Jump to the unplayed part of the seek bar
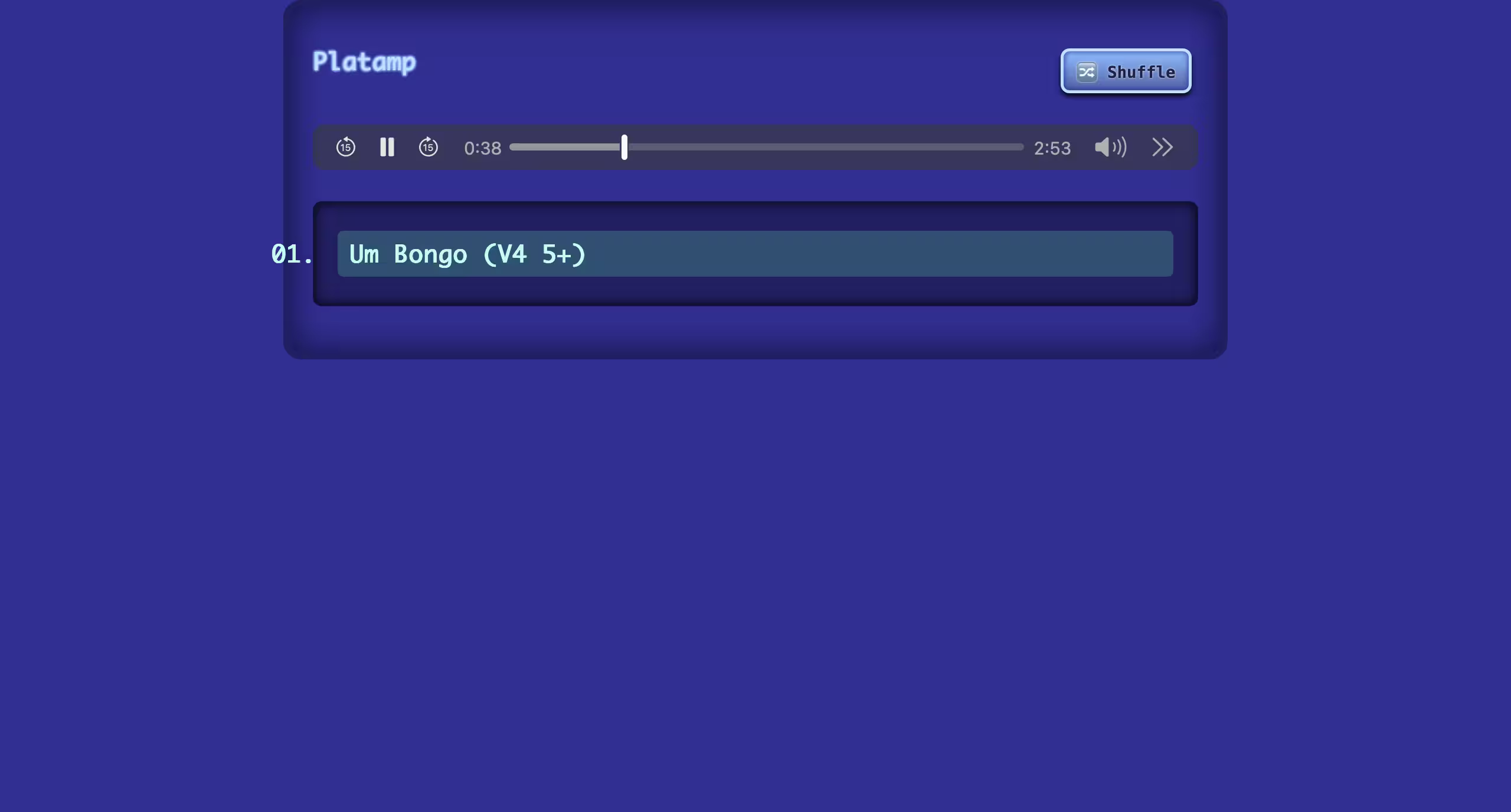This screenshot has height=812, width=1511. coord(825,147)
